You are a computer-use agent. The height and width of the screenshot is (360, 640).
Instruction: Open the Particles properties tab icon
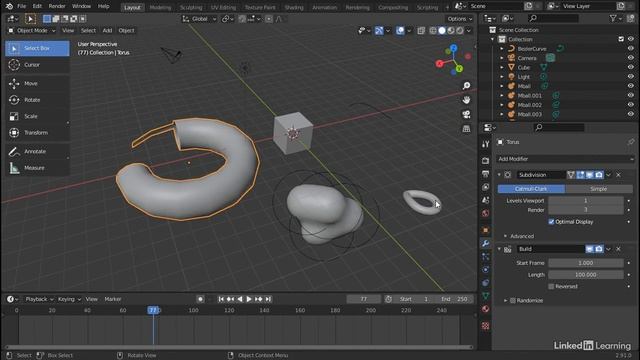pyautogui.click(x=485, y=256)
